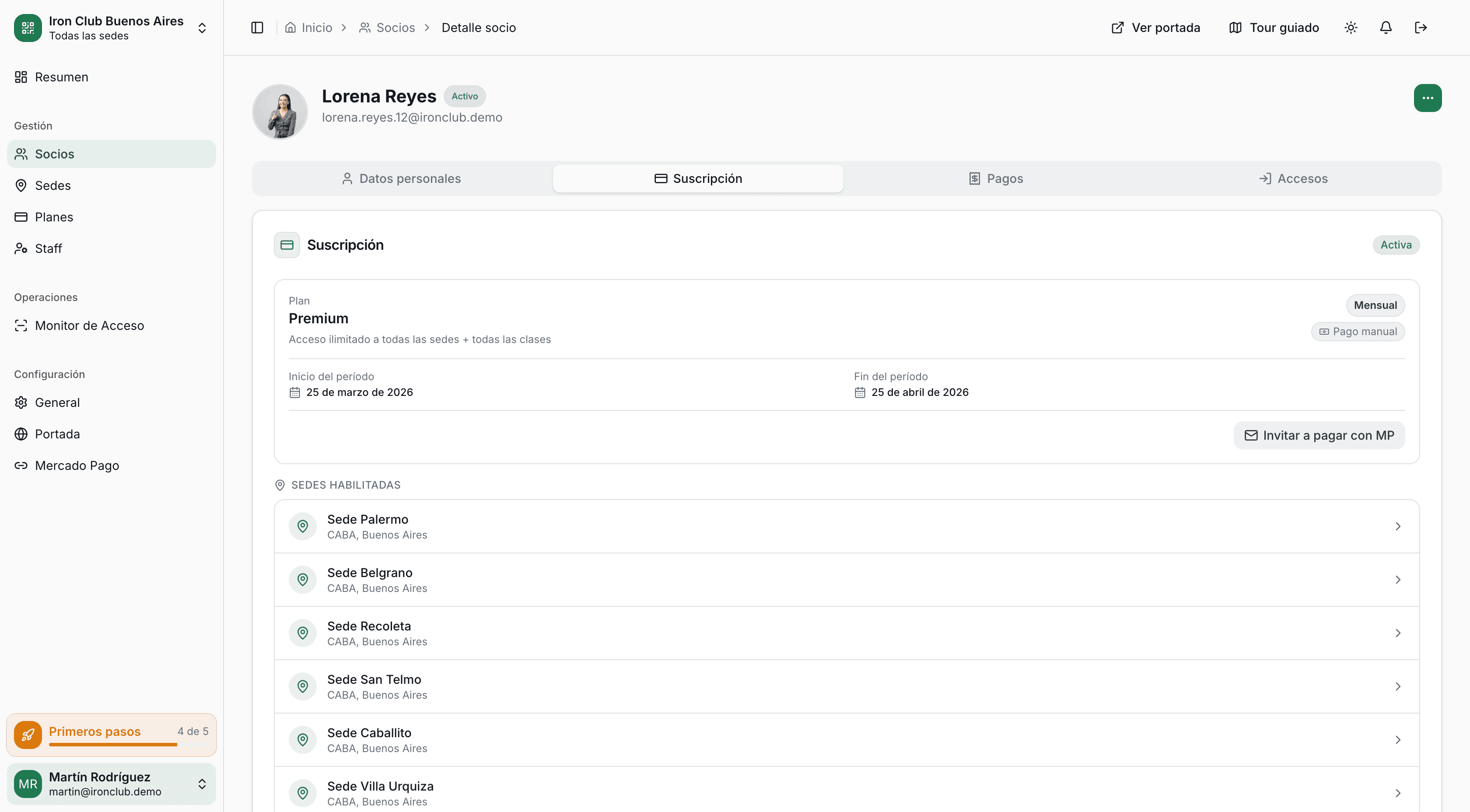Viewport: 1470px width, 812px height.
Task: Click the notifications bell icon
Action: coord(1386,28)
